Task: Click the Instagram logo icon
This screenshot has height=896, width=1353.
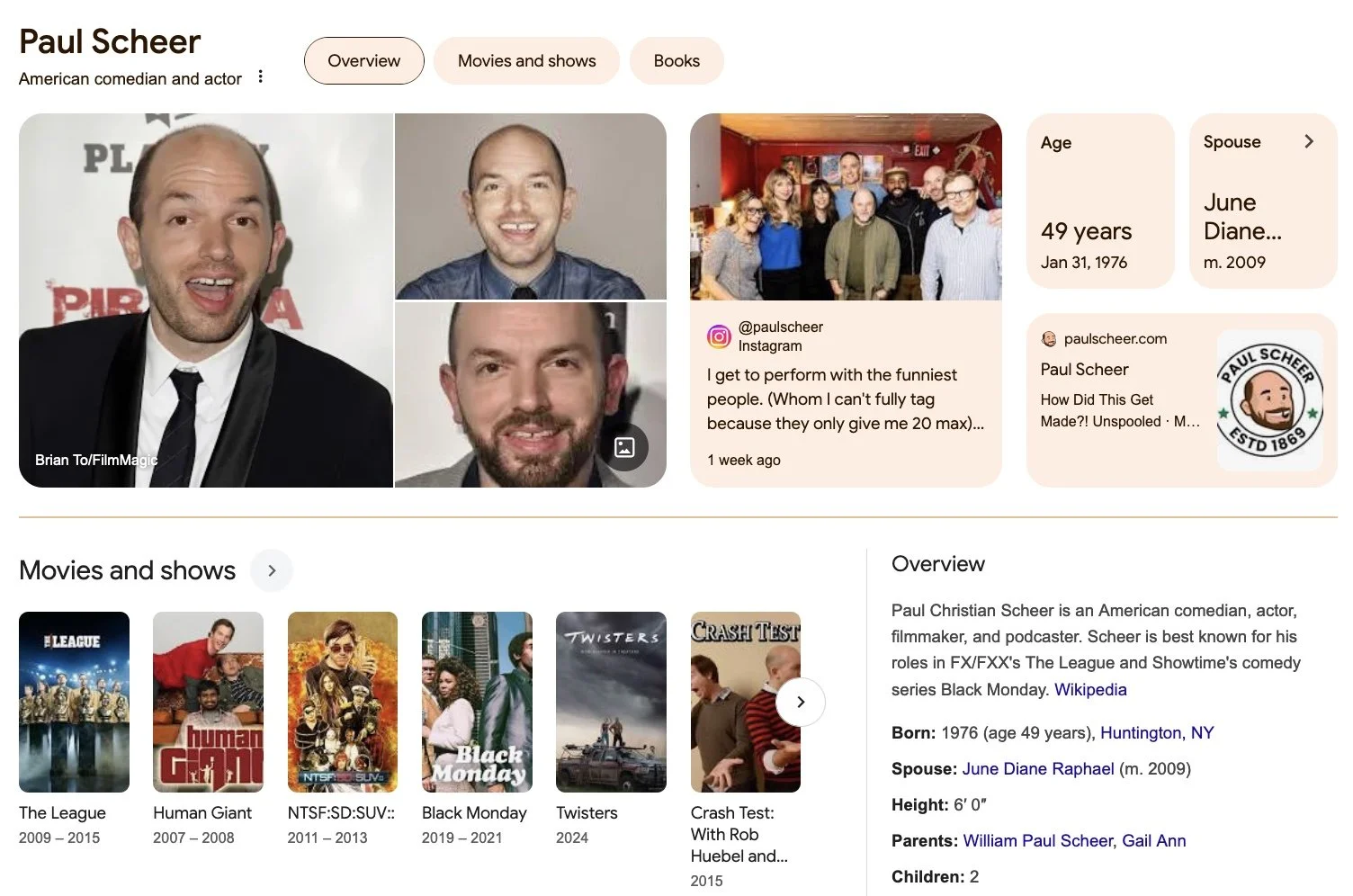Action: [719, 336]
